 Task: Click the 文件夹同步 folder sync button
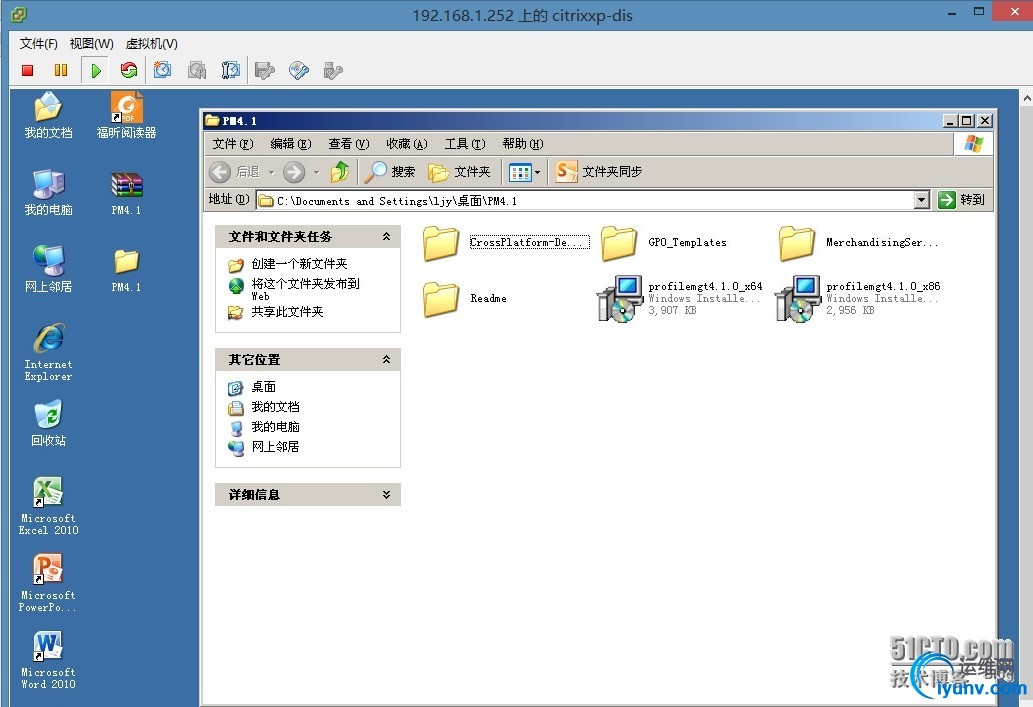point(599,172)
